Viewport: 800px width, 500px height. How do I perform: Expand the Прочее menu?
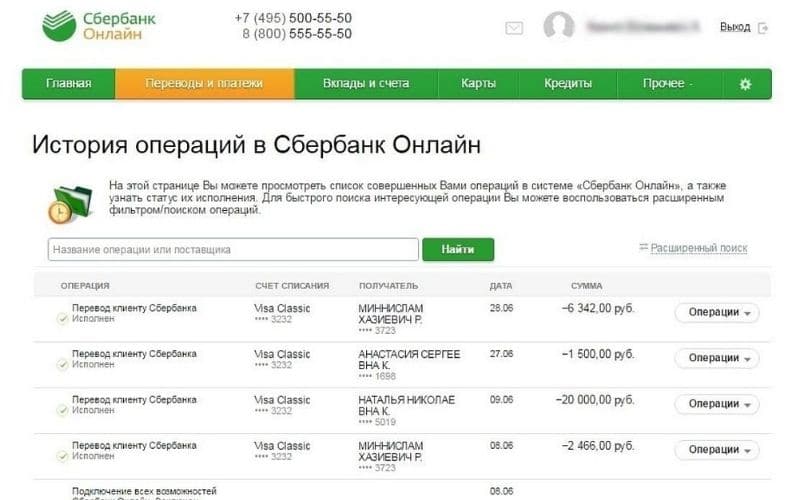(x=668, y=84)
